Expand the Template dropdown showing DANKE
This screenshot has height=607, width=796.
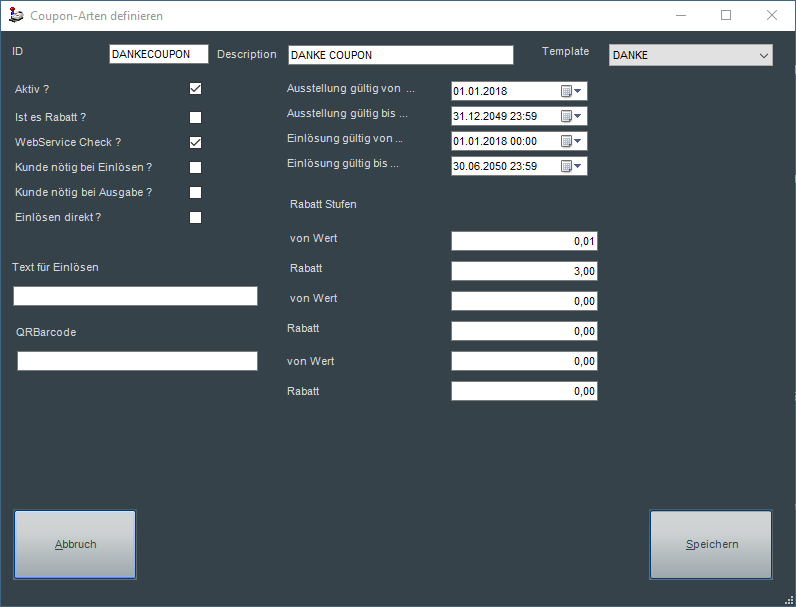pos(690,55)
